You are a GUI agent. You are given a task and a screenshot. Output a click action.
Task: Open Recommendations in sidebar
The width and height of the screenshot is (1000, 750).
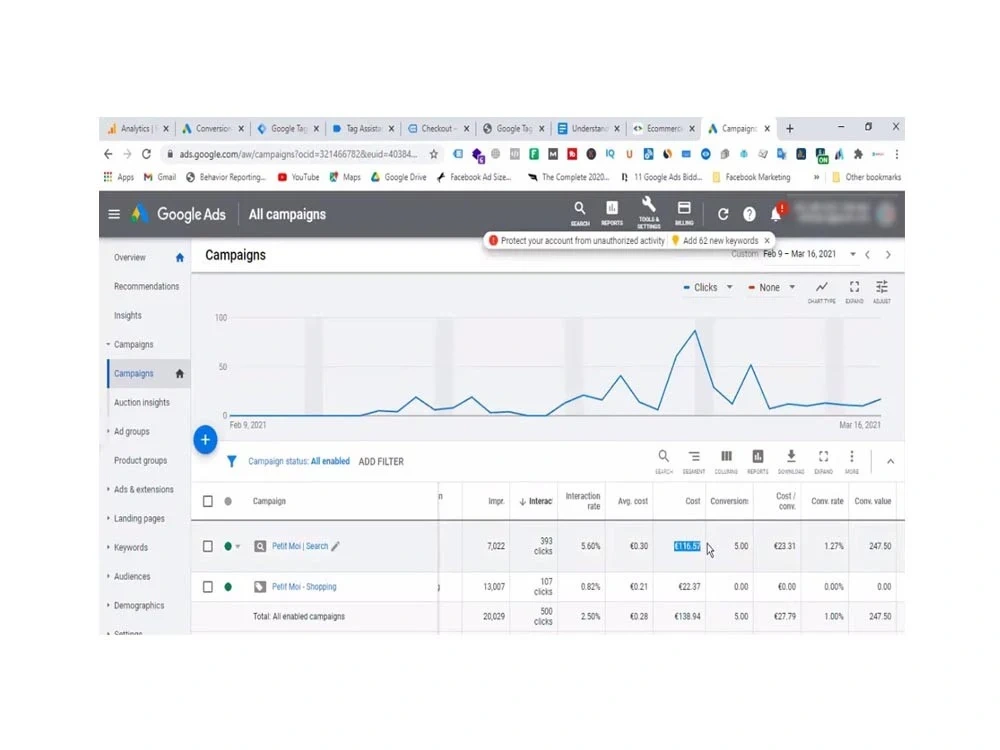[147, 286]
